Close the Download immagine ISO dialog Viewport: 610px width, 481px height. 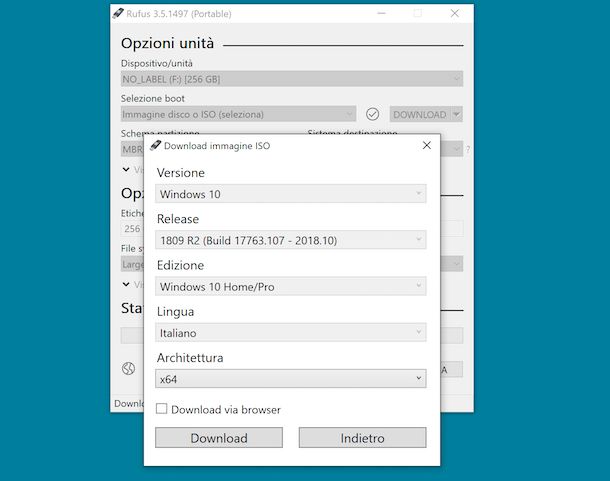(x=427, y=145)
